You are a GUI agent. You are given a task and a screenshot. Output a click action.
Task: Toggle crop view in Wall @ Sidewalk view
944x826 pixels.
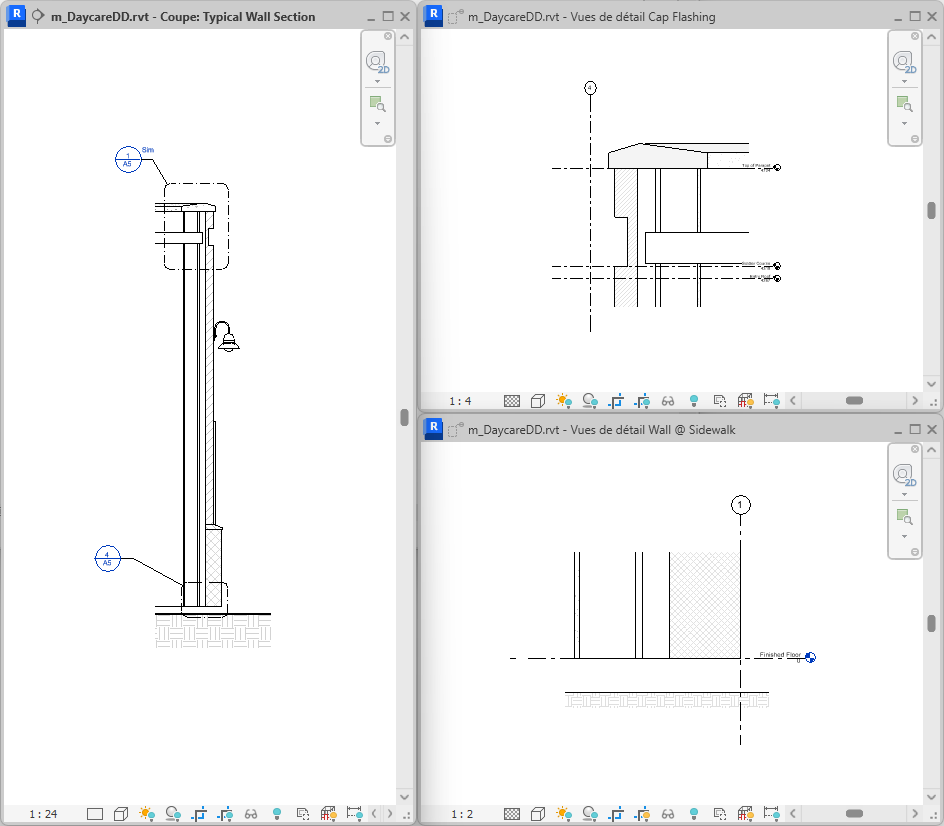(616, 814)
